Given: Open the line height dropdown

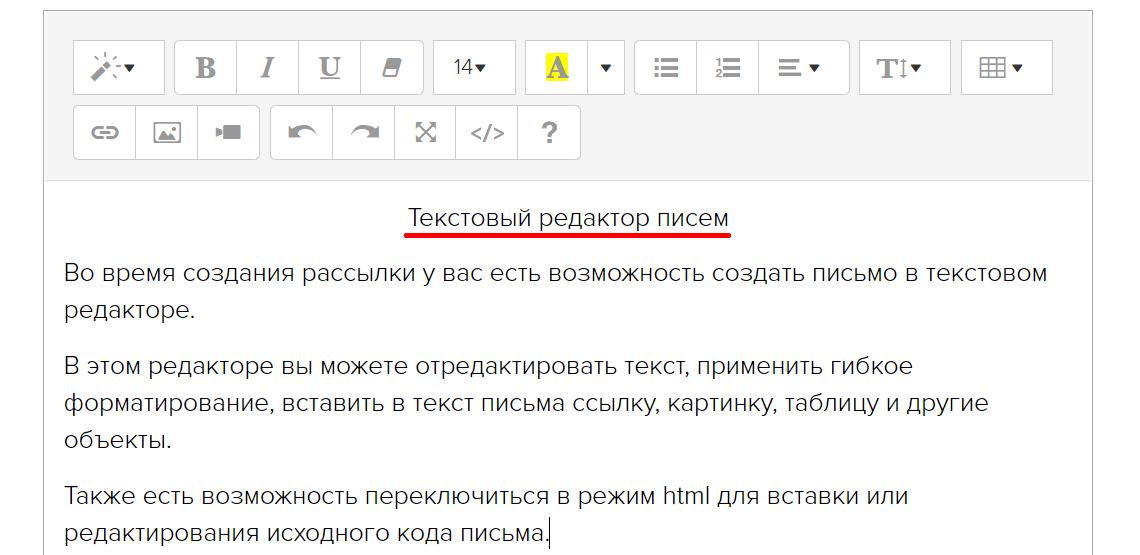Looking at the screenshot, I should coord(904,68).
